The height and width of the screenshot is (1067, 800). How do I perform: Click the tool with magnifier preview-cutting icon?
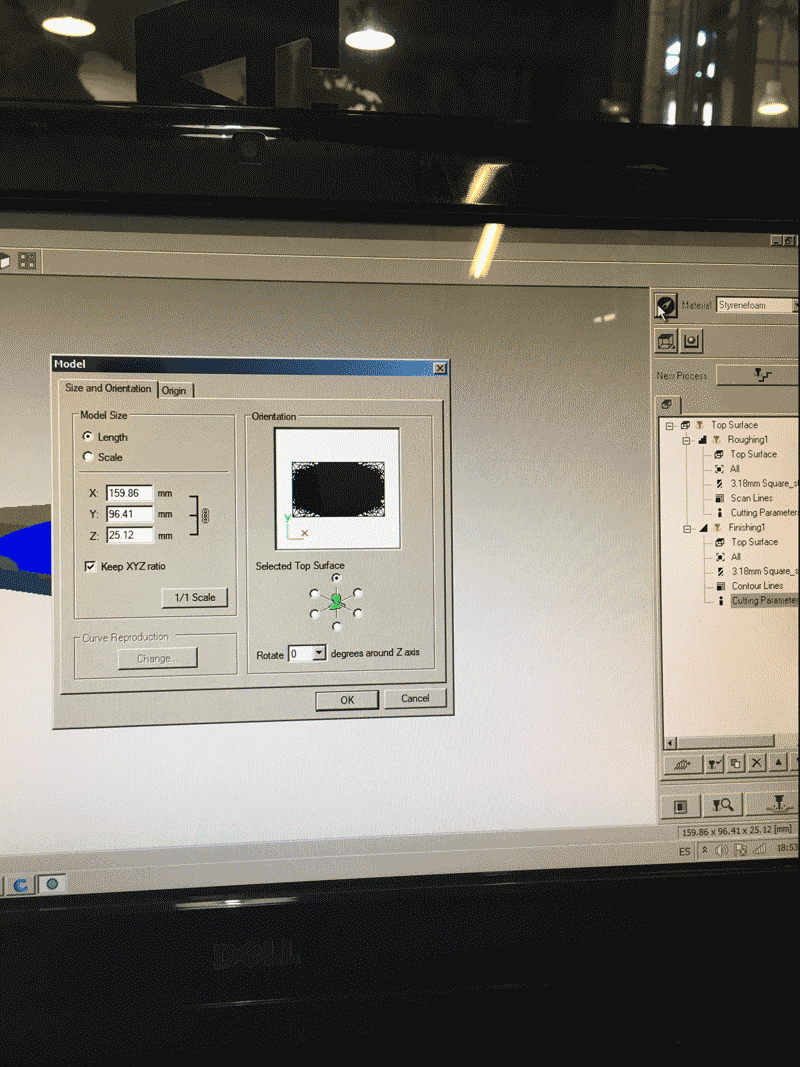722,805
